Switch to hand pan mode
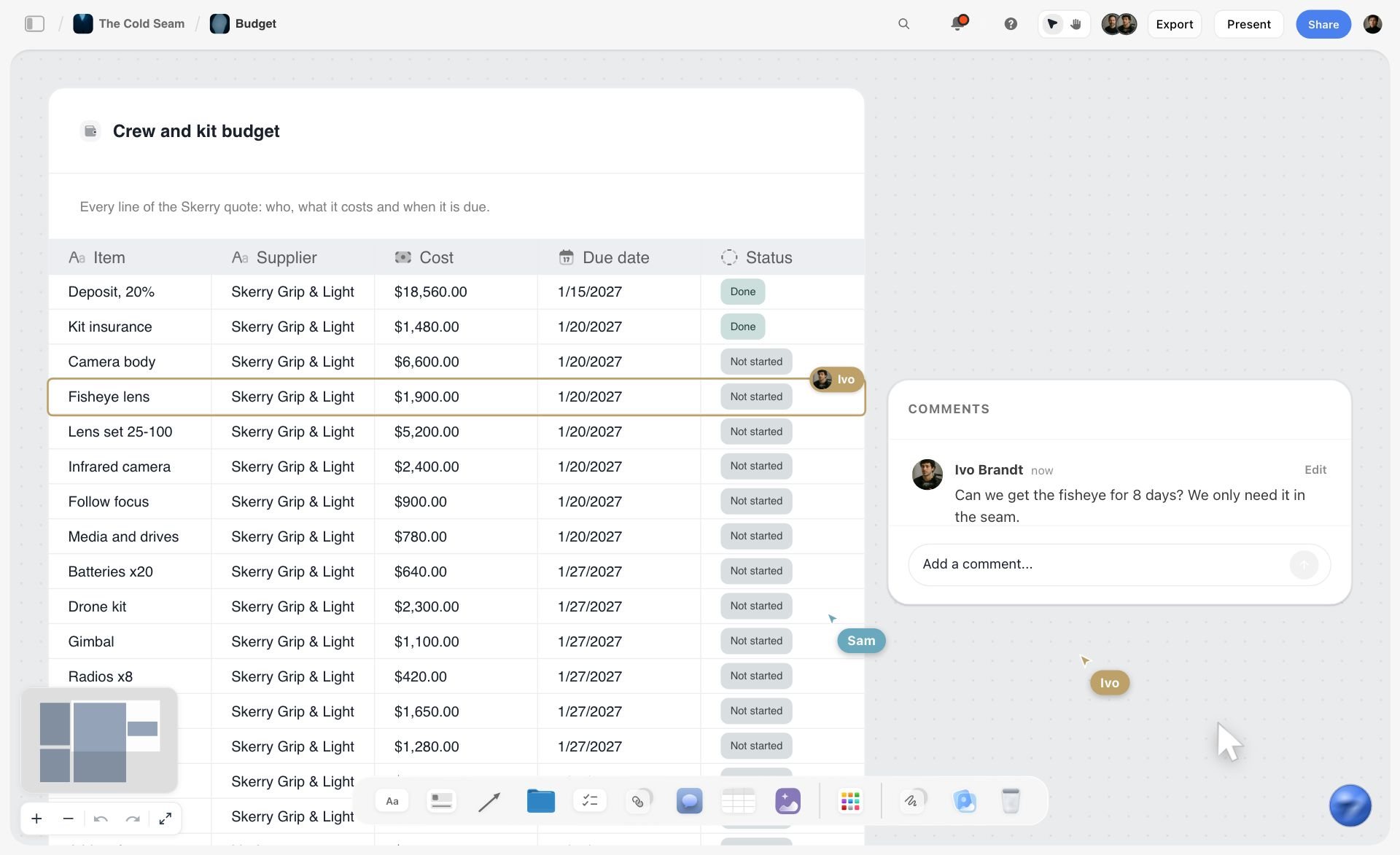 [x=1076, y=24]
